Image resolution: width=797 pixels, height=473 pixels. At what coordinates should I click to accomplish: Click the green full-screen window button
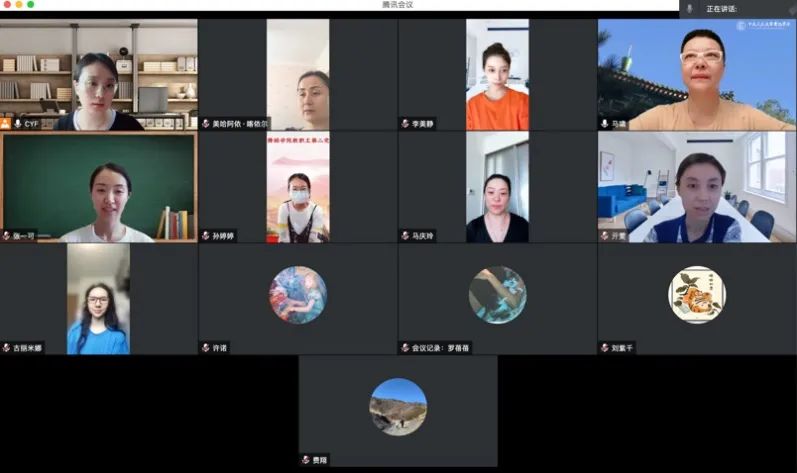[31, 5]
